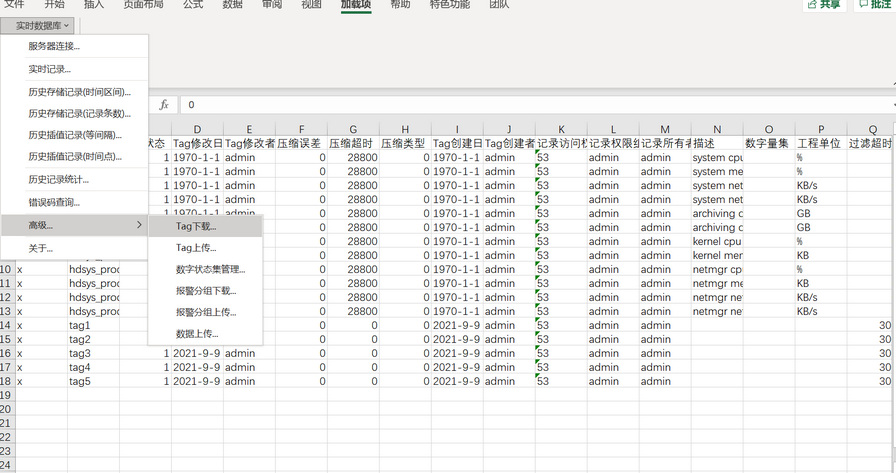Click the 工程单位 header cell
The height and width of the screenshot is (473, 896).
(821, 143)
